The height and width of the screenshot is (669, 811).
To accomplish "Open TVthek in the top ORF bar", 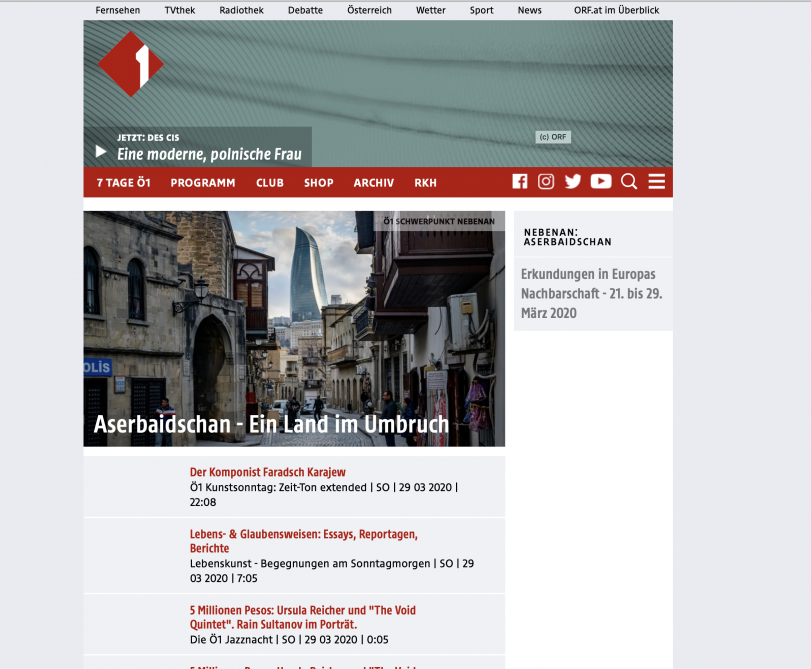I will coord(181,10).
